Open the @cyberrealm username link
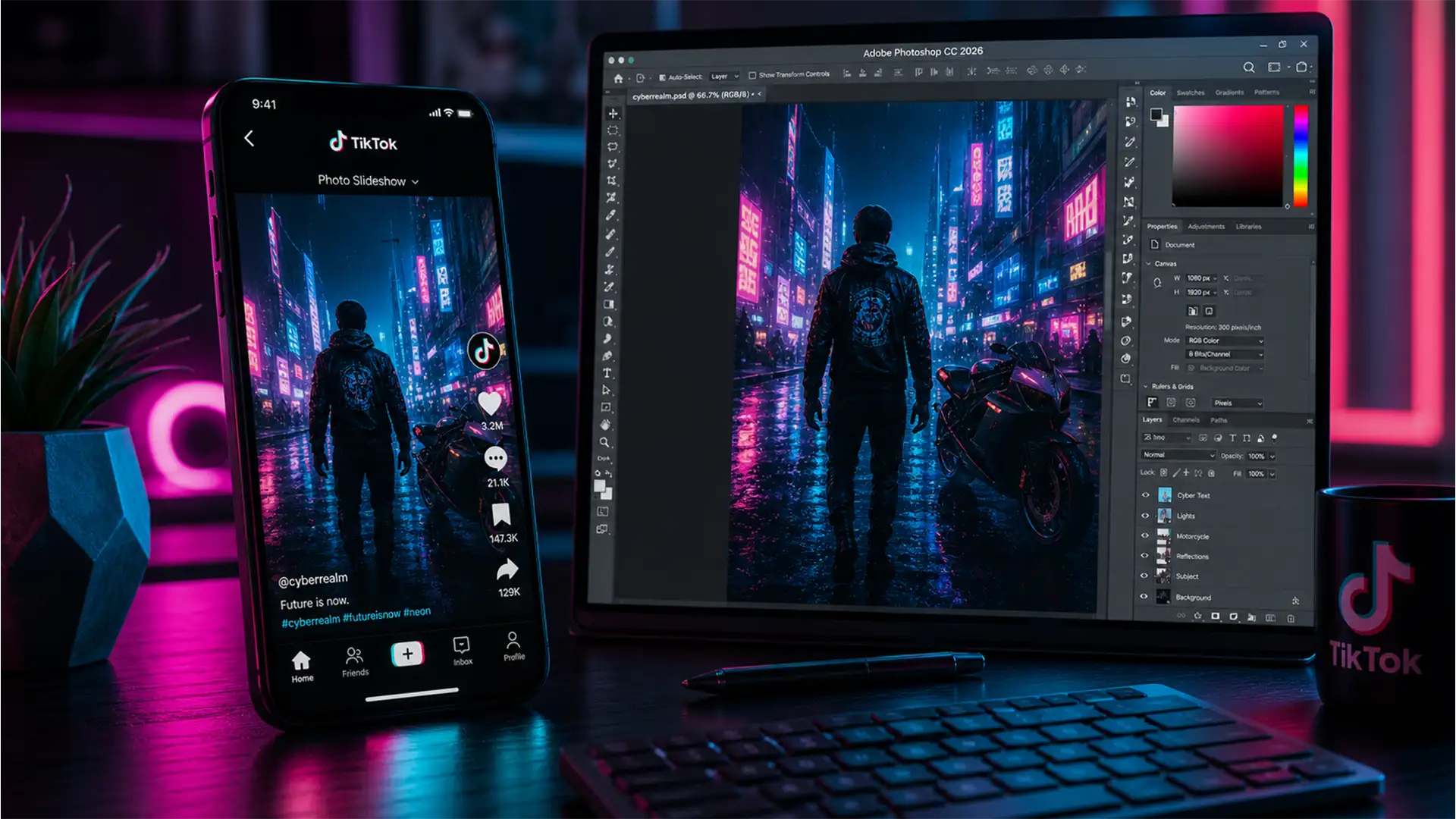This screenshot has height=819, width=1456. click(x=312, y=579)
